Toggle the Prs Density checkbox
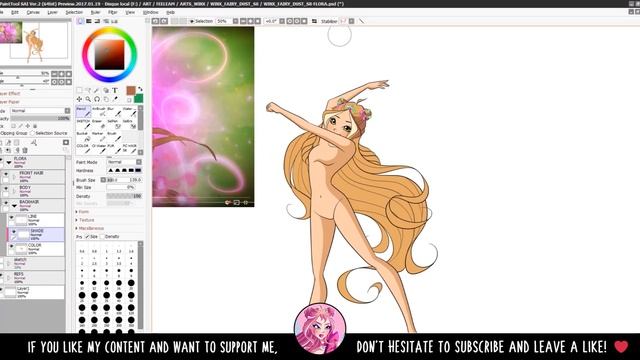Viewport: 640px width, 360px height. (102, 237)
